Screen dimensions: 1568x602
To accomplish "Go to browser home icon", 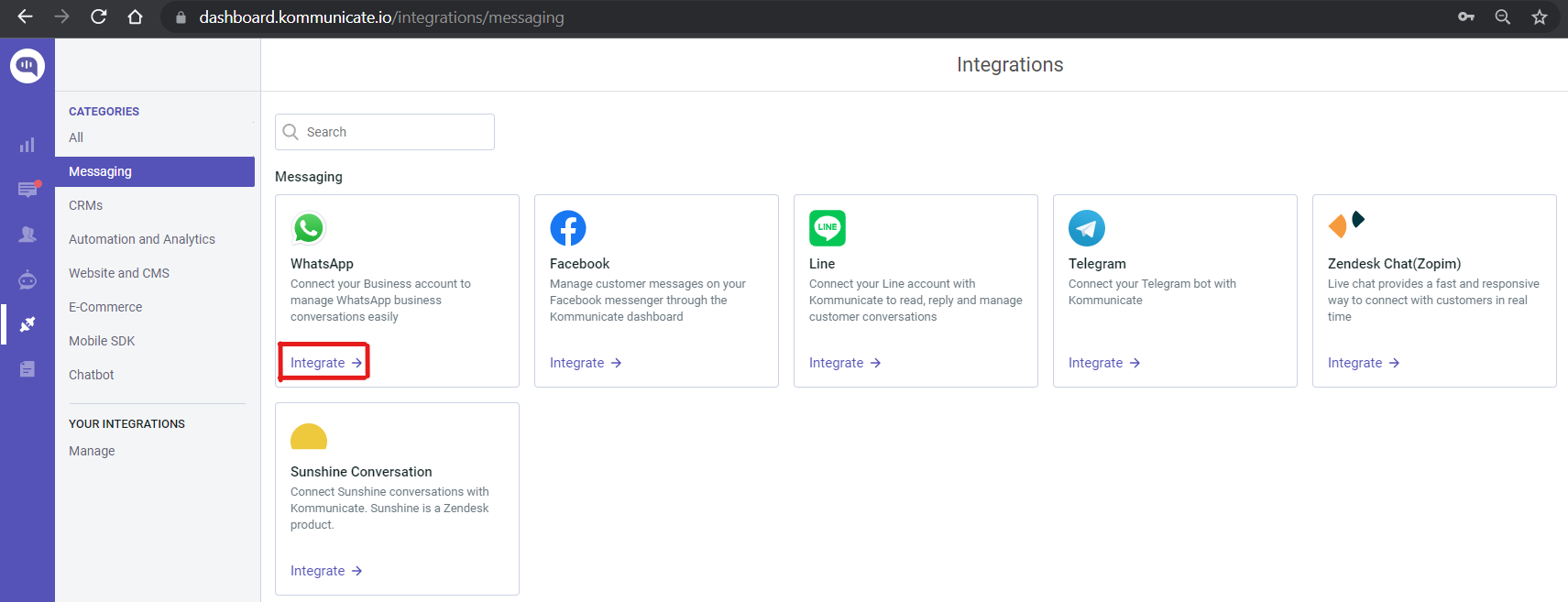I will 135,16.
